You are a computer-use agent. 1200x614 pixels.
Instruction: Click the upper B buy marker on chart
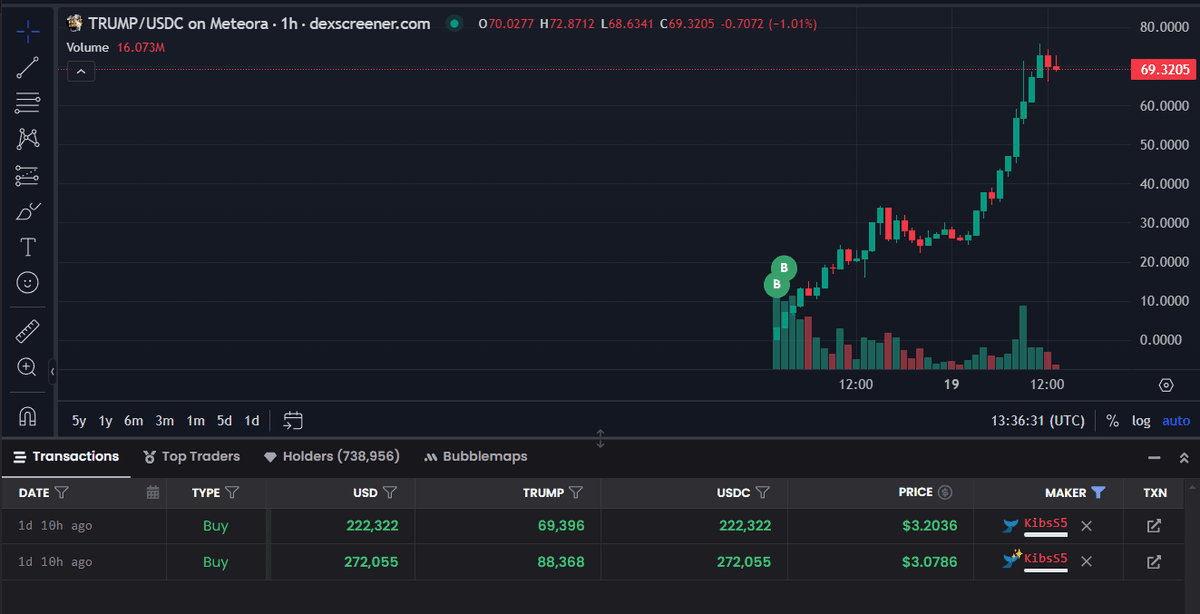point(785,268)
